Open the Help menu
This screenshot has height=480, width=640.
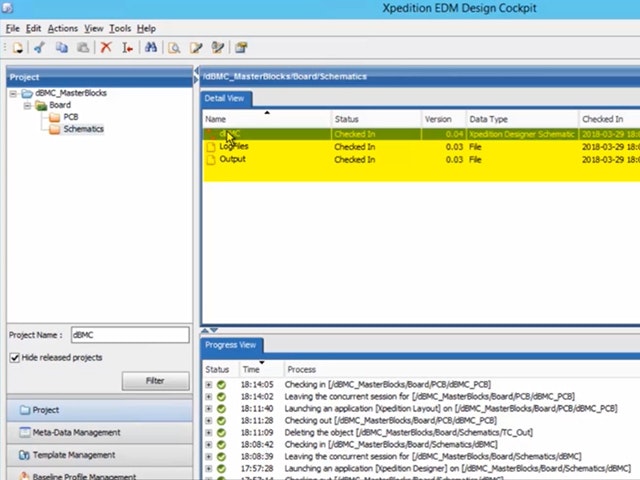(146, 29)
